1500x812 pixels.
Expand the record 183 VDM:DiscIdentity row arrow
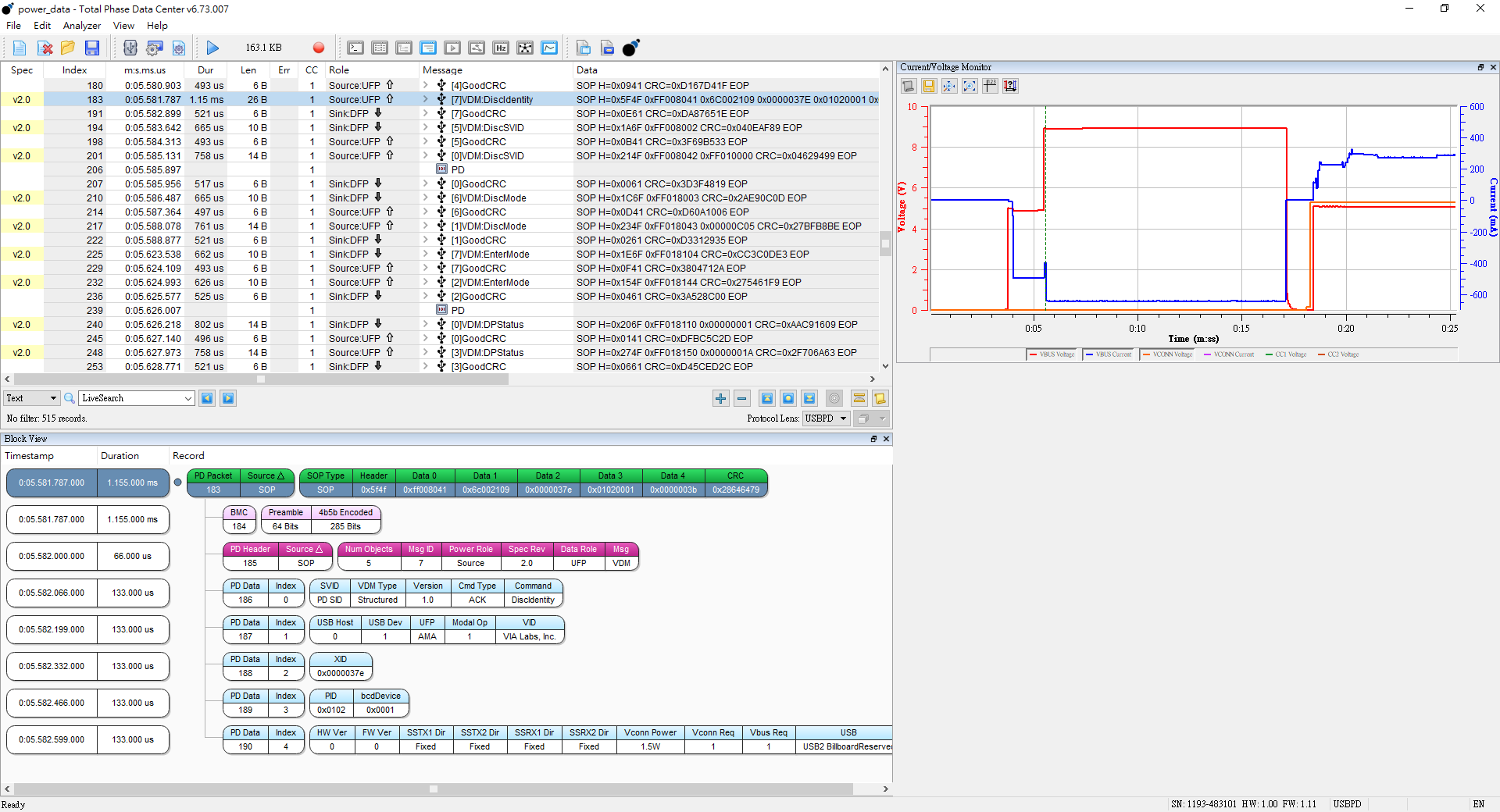426,100
